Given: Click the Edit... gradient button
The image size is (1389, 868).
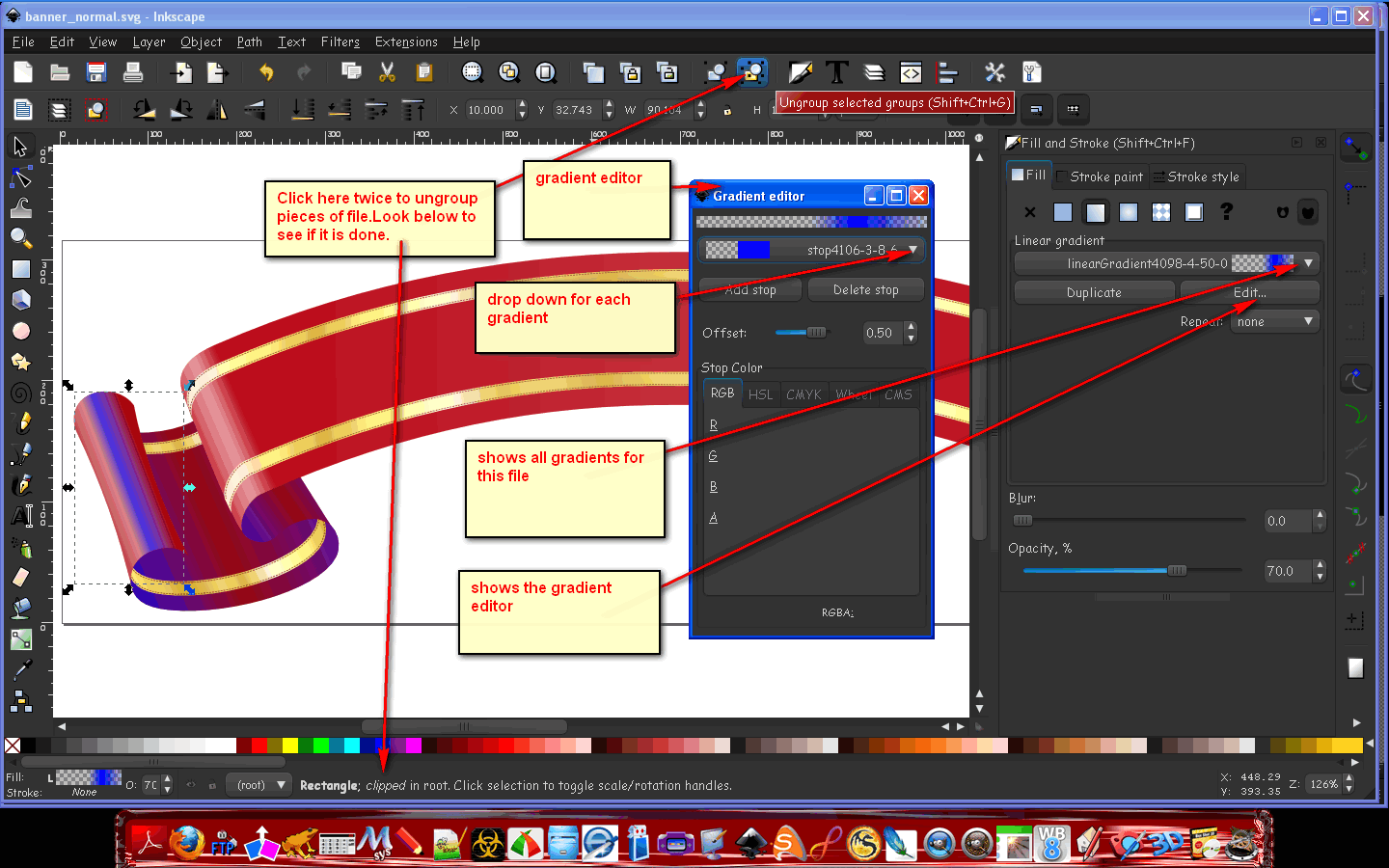Looking at the screenshot, I should pos(1249,292).
